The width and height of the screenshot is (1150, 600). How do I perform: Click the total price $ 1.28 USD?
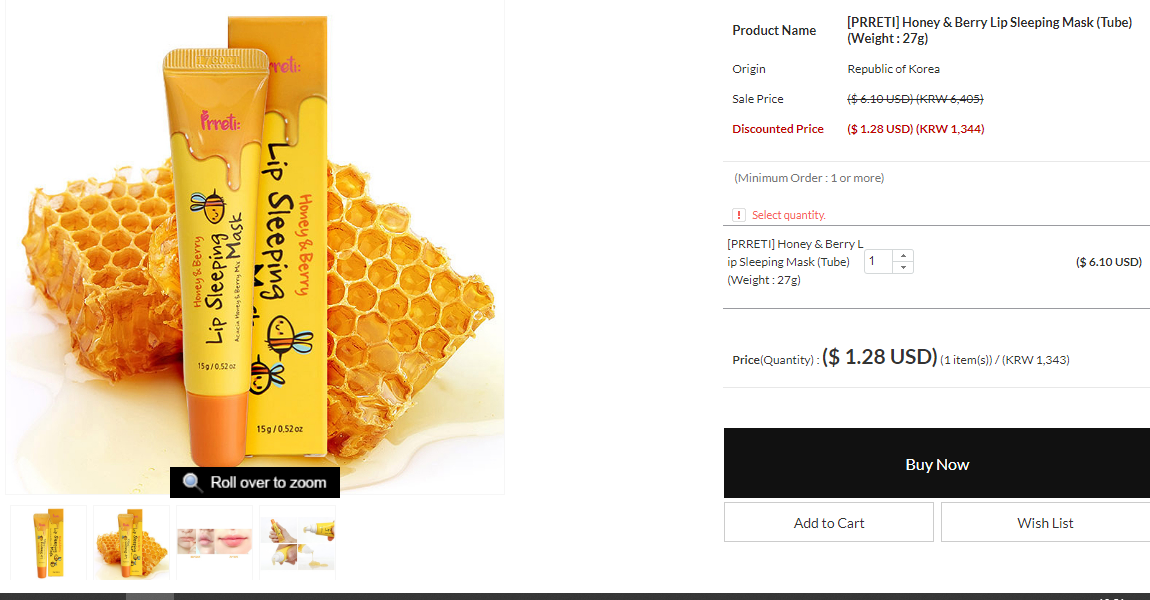click(879, 357)
